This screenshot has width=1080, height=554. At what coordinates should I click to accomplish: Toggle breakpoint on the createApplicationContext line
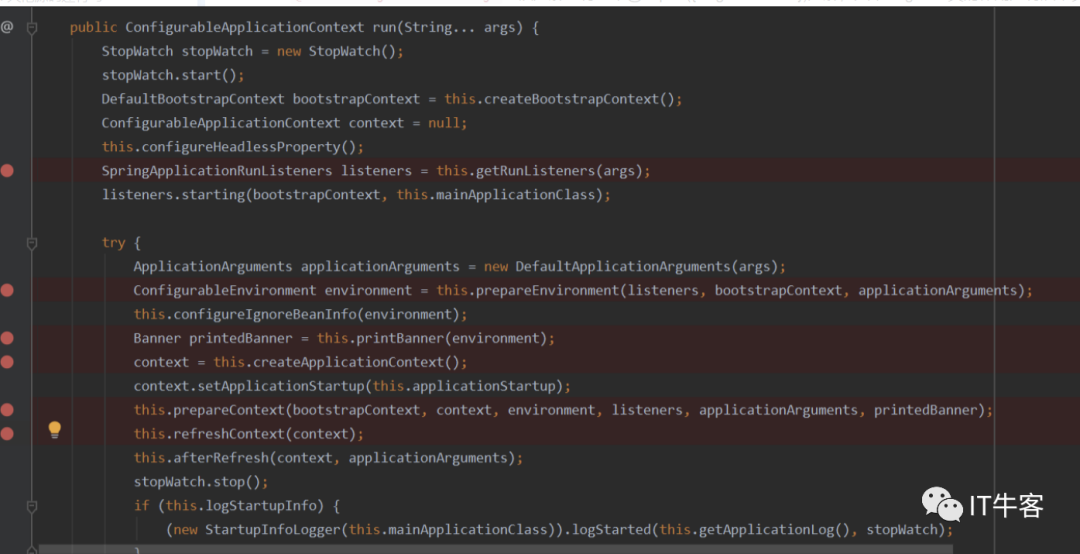[x=7, y=362]
